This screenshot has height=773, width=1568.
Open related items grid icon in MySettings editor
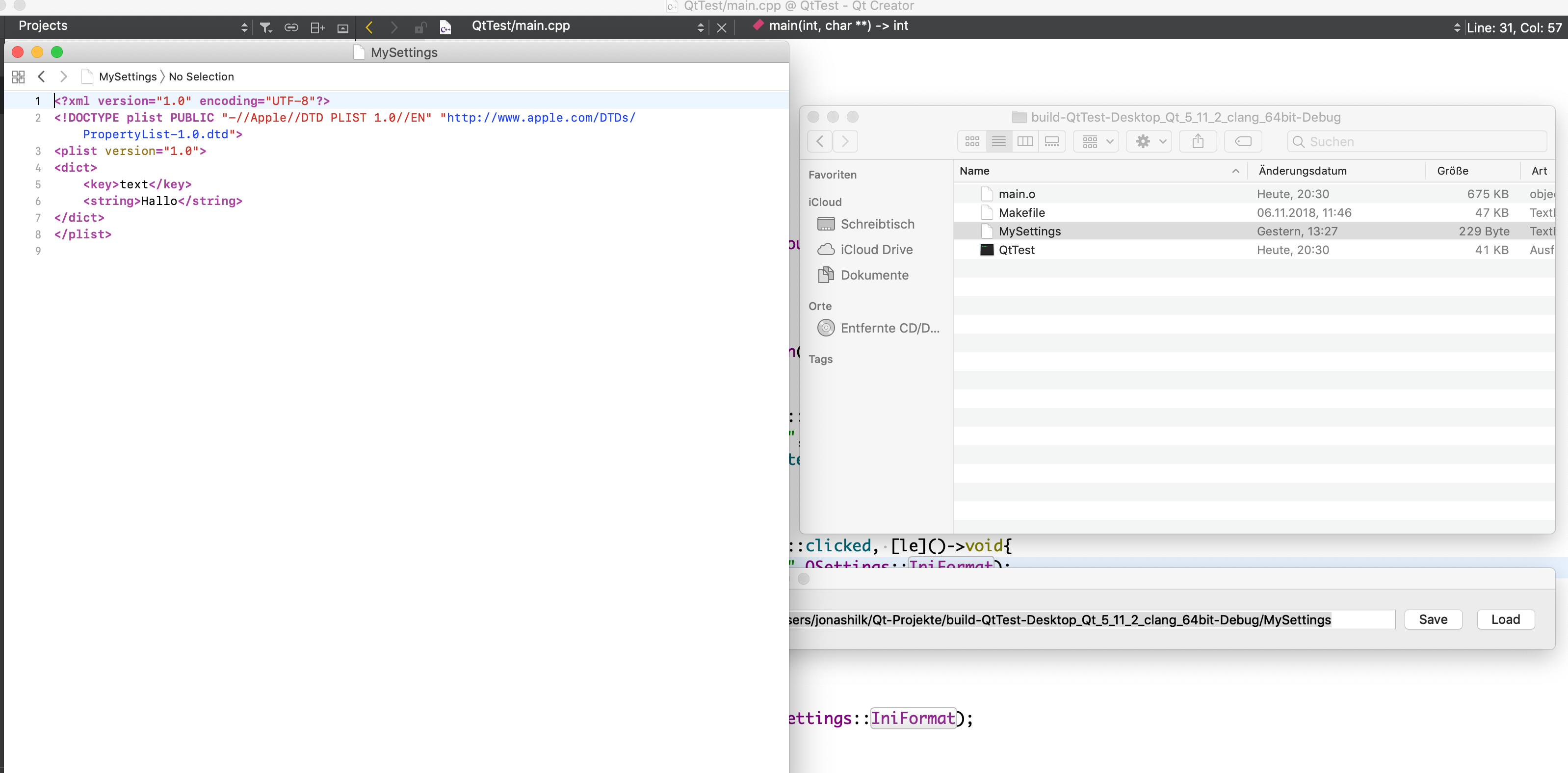tap(18, 77)
